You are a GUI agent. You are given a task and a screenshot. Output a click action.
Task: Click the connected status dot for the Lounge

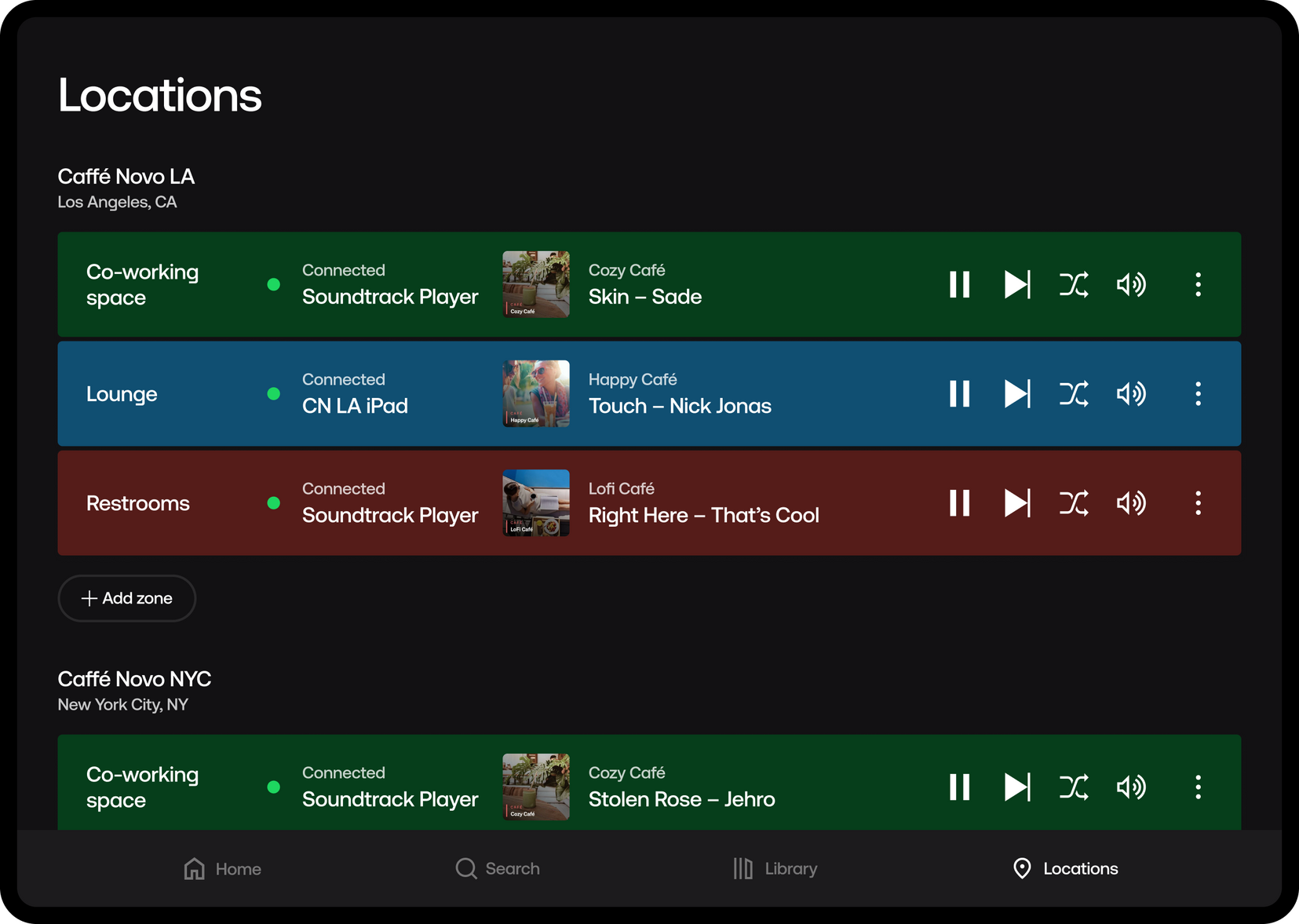pyautogui.click(x=274, y=394)
